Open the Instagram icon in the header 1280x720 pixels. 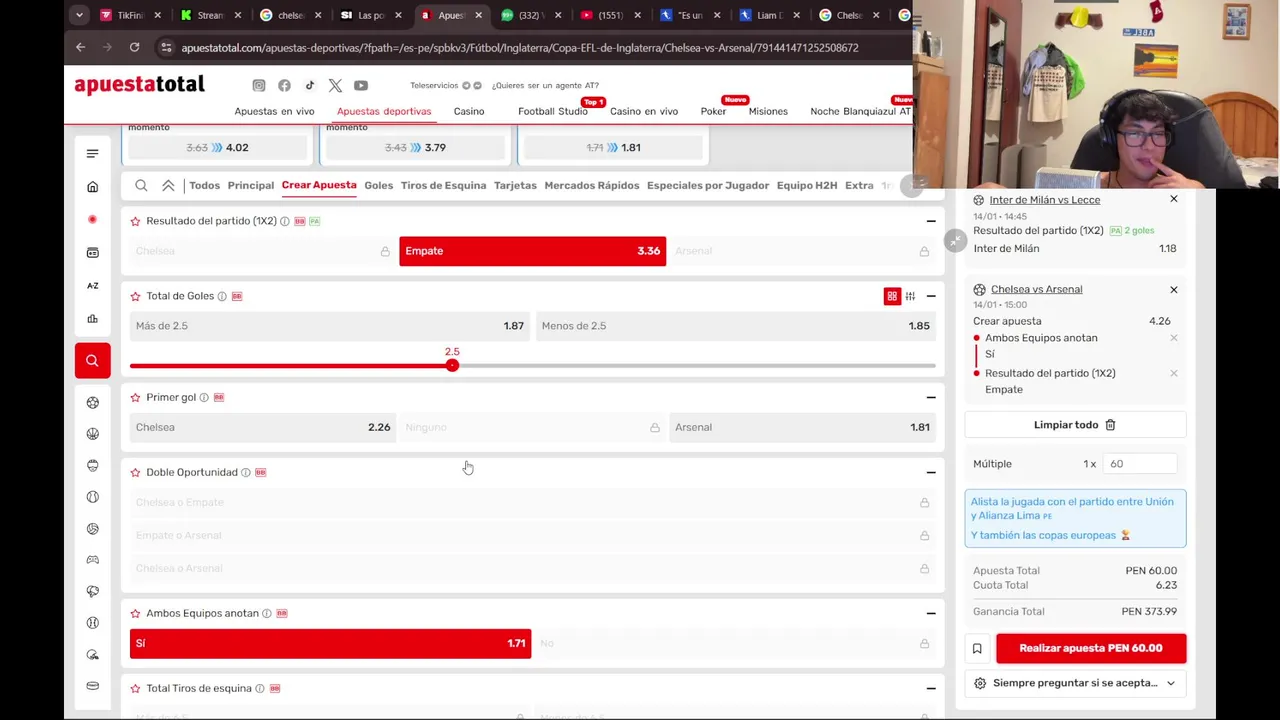[x=259, y=86]
